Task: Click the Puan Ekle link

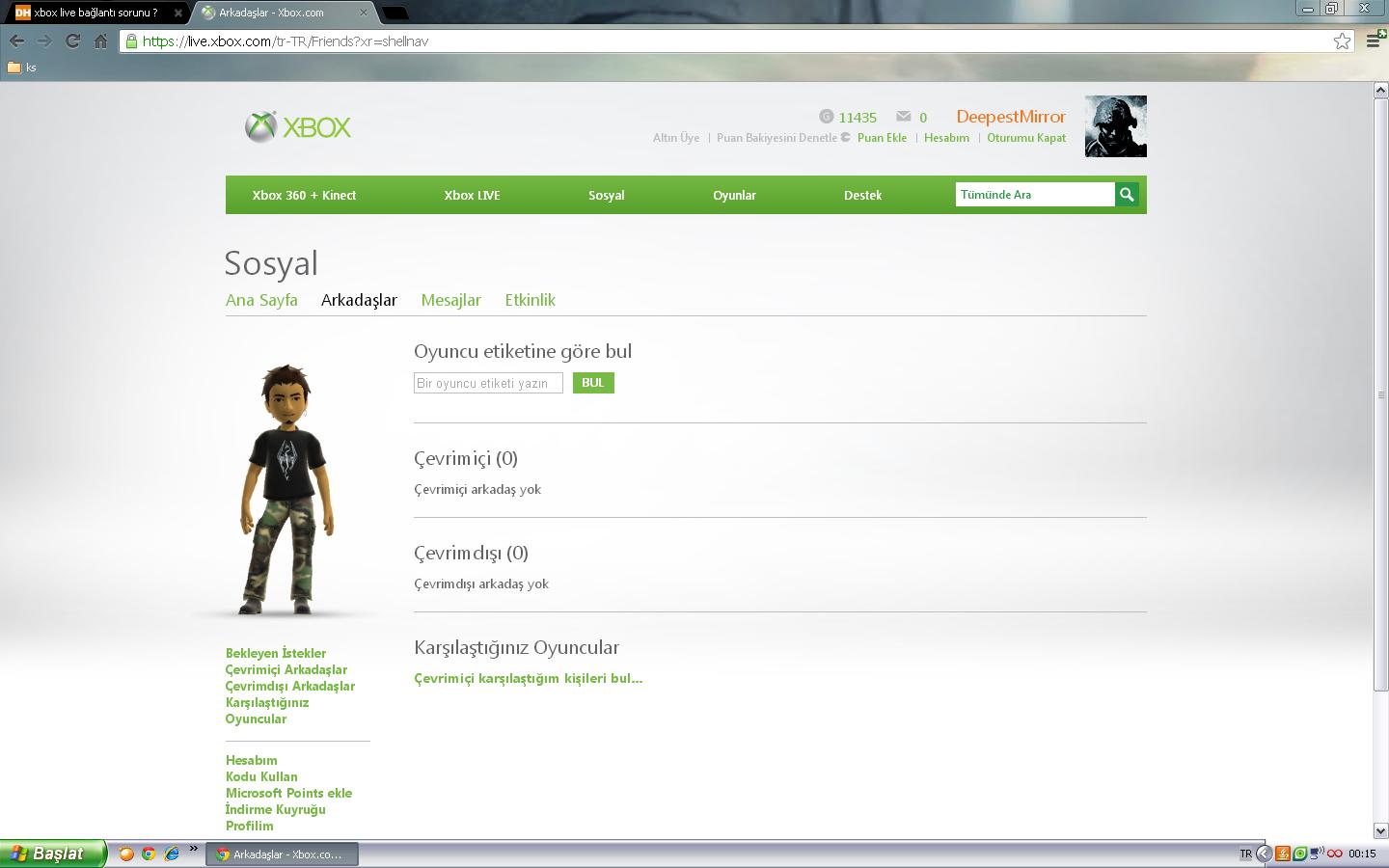Action: point(882,138)
